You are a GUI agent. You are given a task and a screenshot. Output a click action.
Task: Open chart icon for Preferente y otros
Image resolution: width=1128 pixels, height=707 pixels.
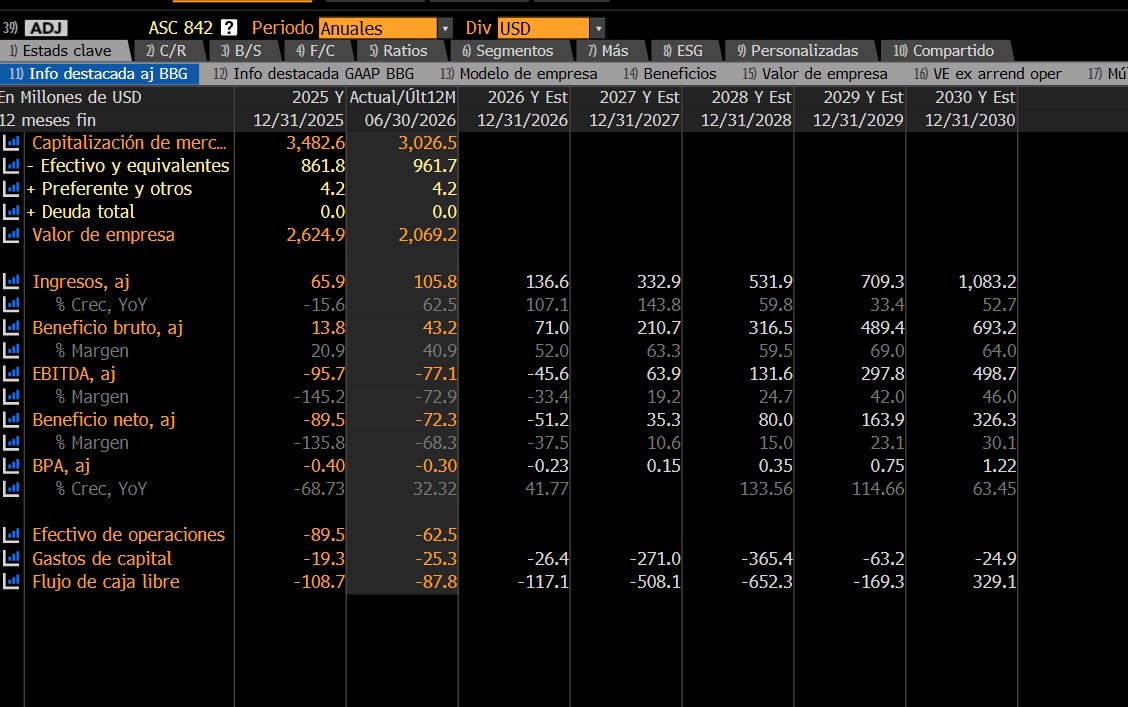click(x=12, y=188)
